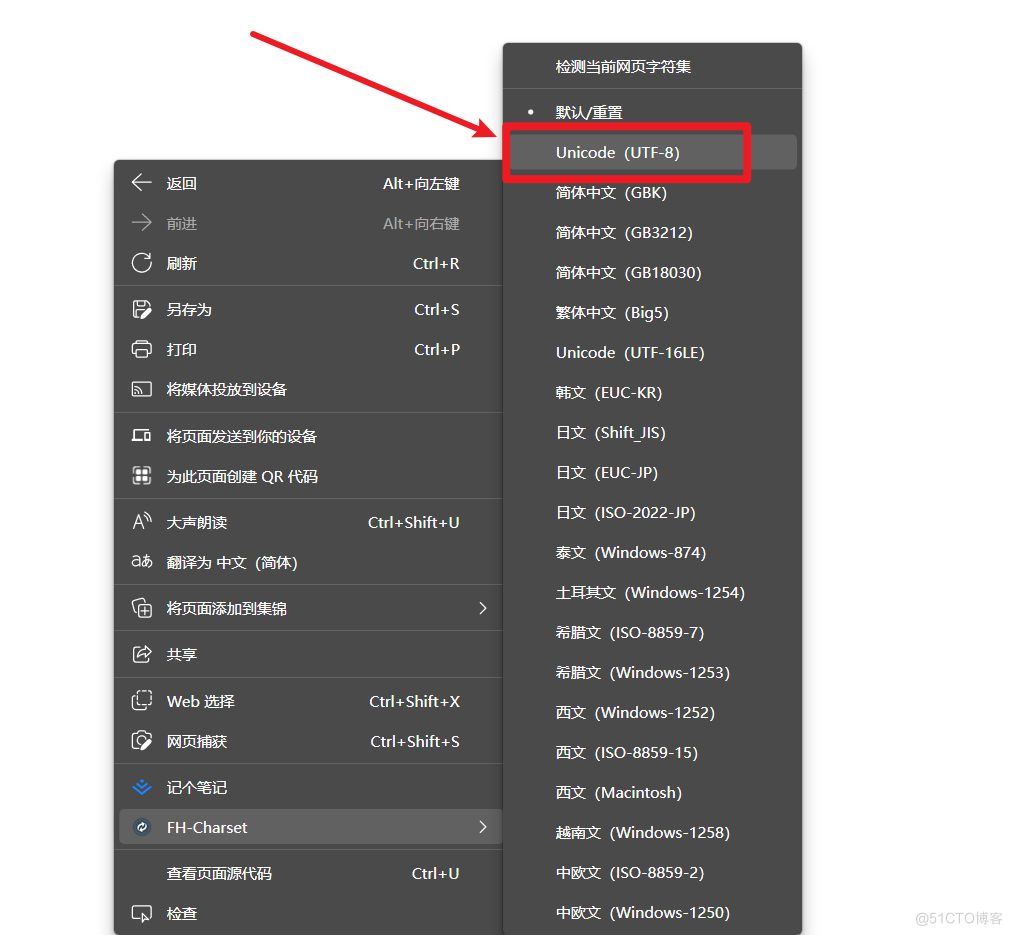
Task: Click the 检查 inspect entry
Action: (x=182, y=913)
